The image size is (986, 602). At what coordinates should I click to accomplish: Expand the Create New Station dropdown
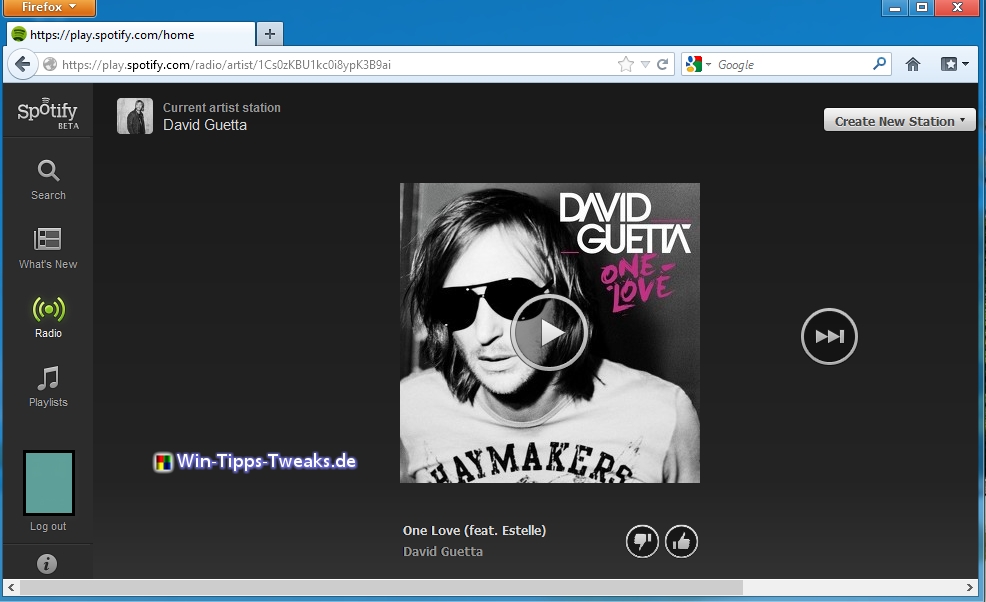pos(899,120)
